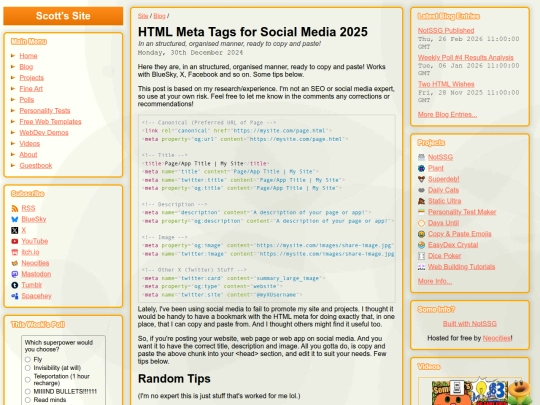Open Free Web Templates menu link
This screenshot has height=405, width=540.
pos(50,122)
